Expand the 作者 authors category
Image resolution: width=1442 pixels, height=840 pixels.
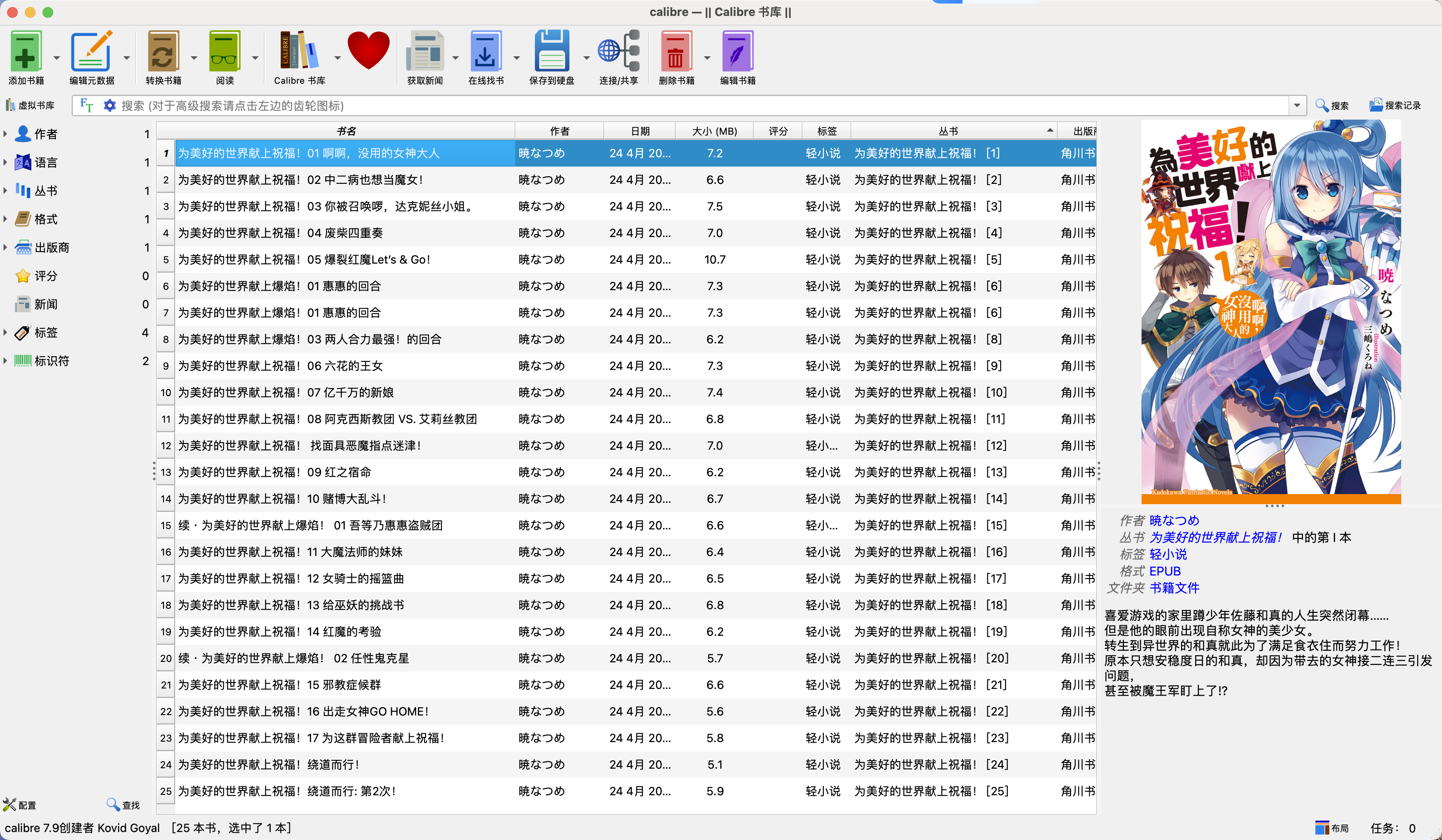tap(5, 134)
